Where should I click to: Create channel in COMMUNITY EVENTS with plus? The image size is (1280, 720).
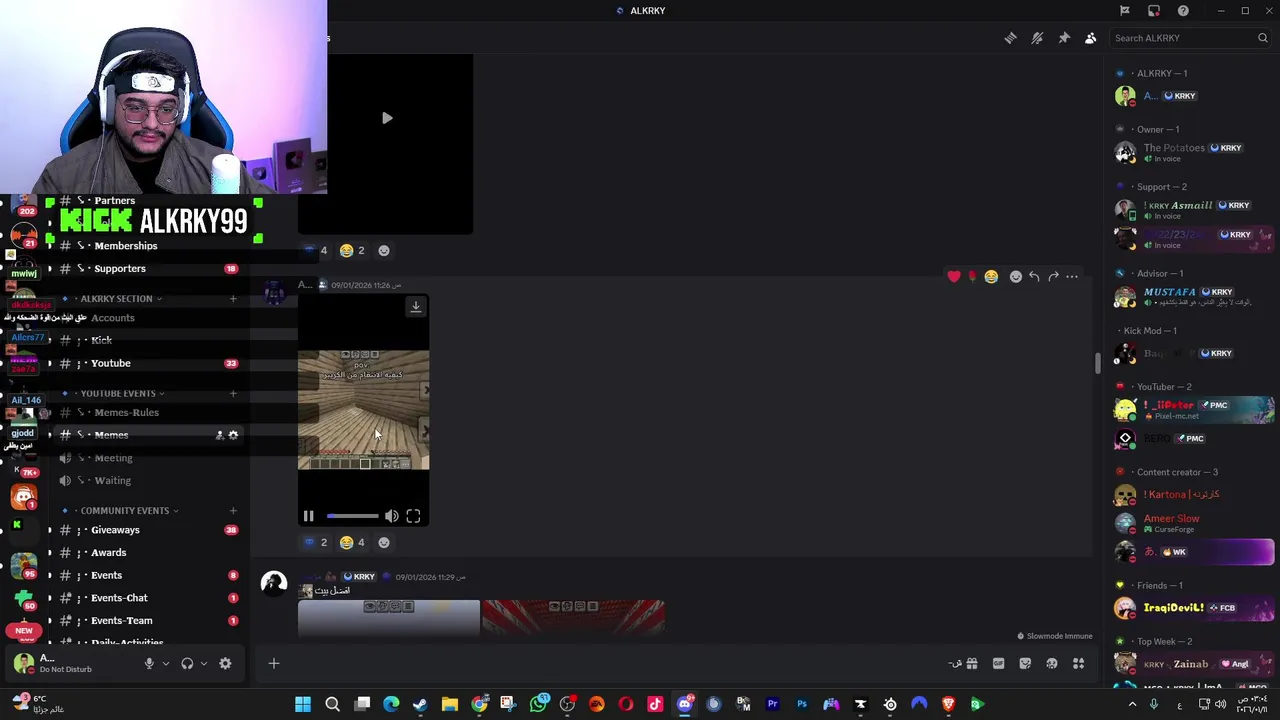pos(233,511)
